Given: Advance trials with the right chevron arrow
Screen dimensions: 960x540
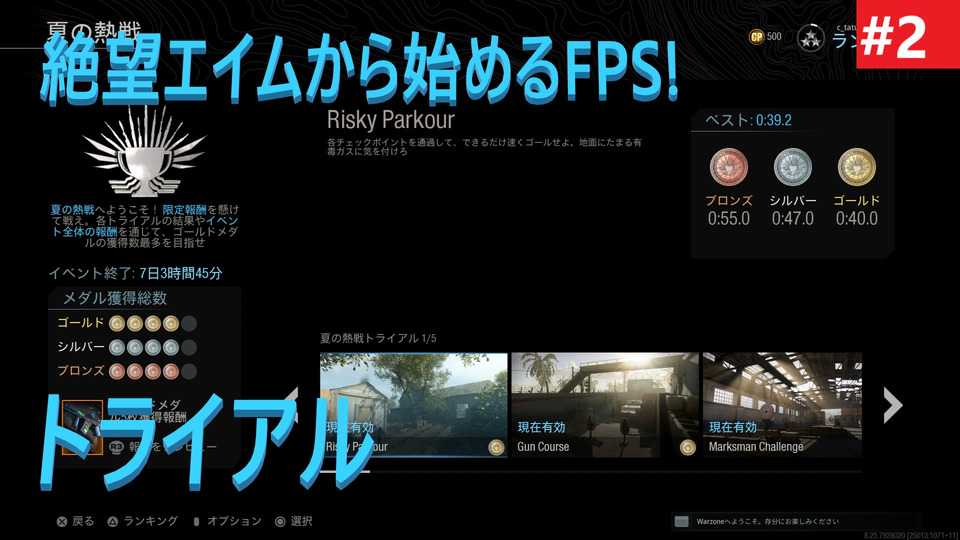Looking at the screenshot, I should click(893, 405).
